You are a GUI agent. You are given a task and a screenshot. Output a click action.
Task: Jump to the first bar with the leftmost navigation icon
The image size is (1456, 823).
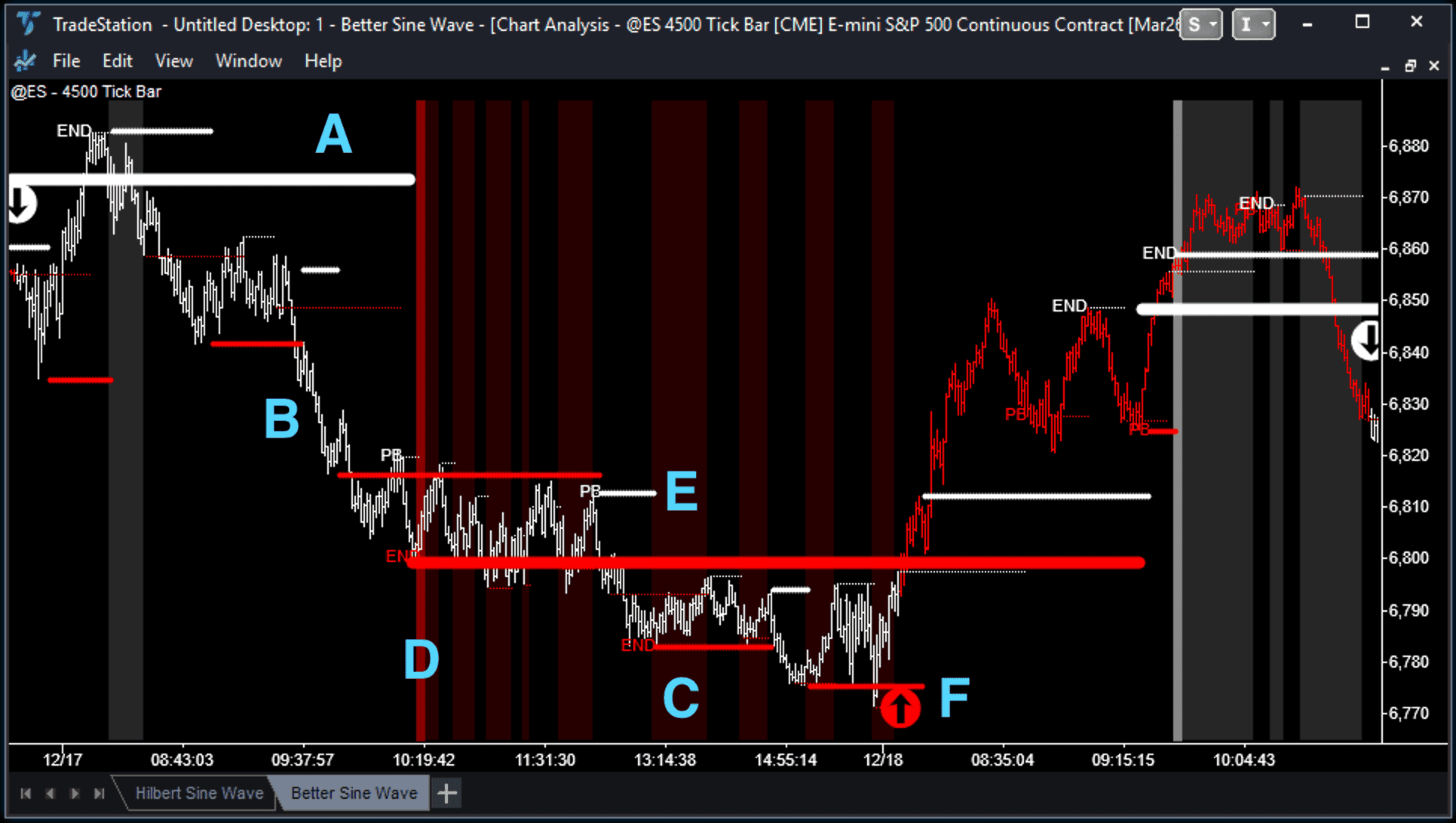coord(26,794)
